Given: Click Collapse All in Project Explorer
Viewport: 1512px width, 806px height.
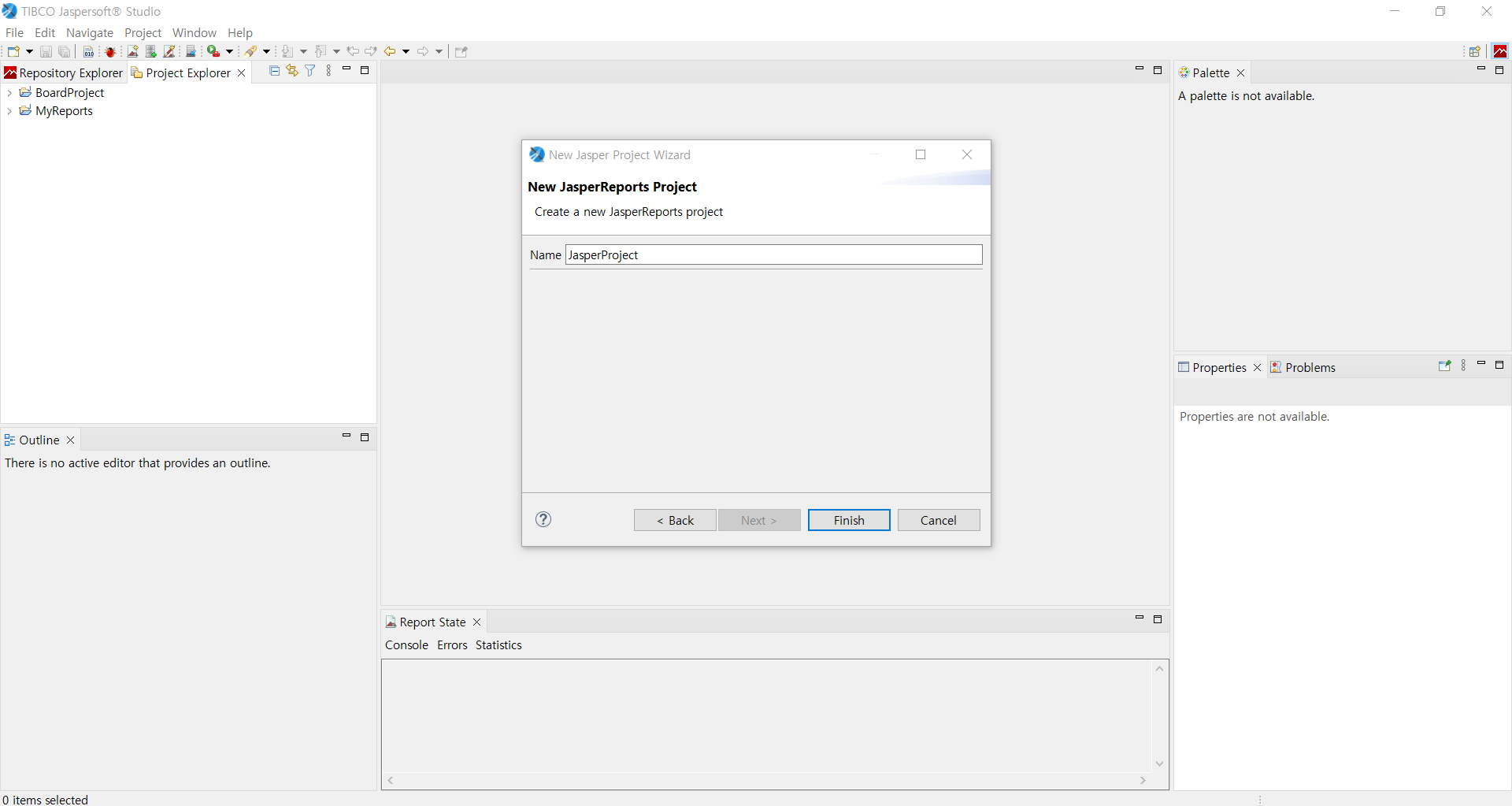Looking at the screenshot, I should (274, 71).
